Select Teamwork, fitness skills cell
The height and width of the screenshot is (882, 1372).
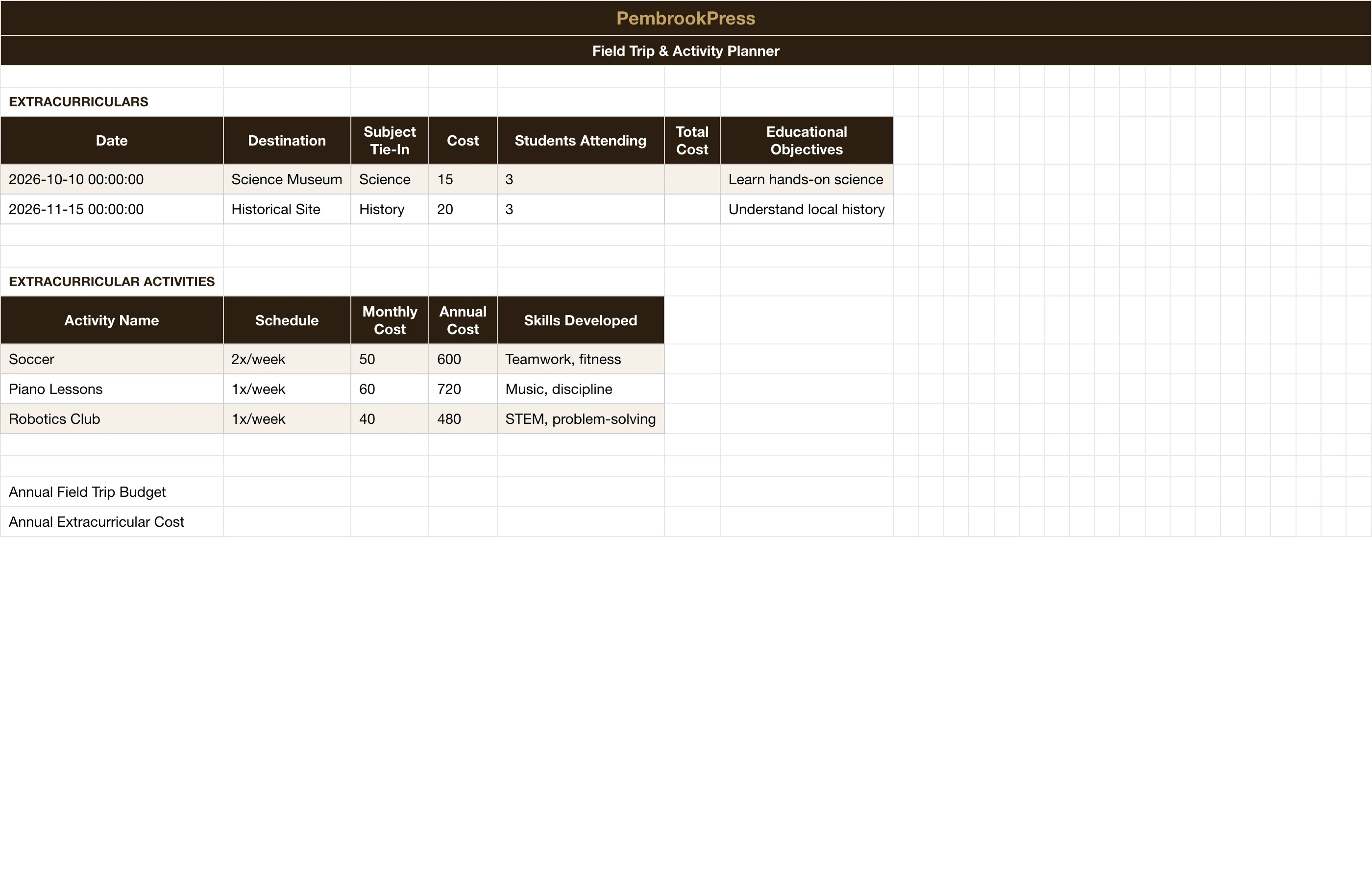coord(581,359)
